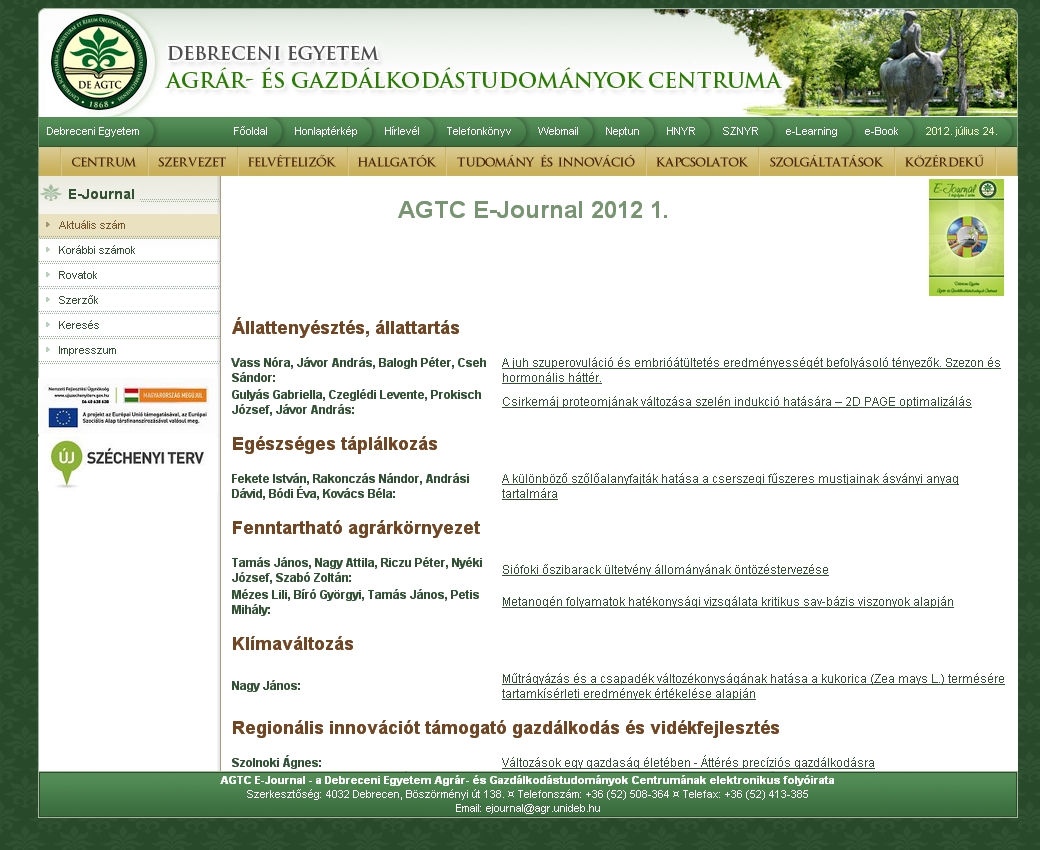This screenshot has width=1040, height=850.
Task: Open Debreceni Egyetem link in top bar
Action: [x=93, y=131]
